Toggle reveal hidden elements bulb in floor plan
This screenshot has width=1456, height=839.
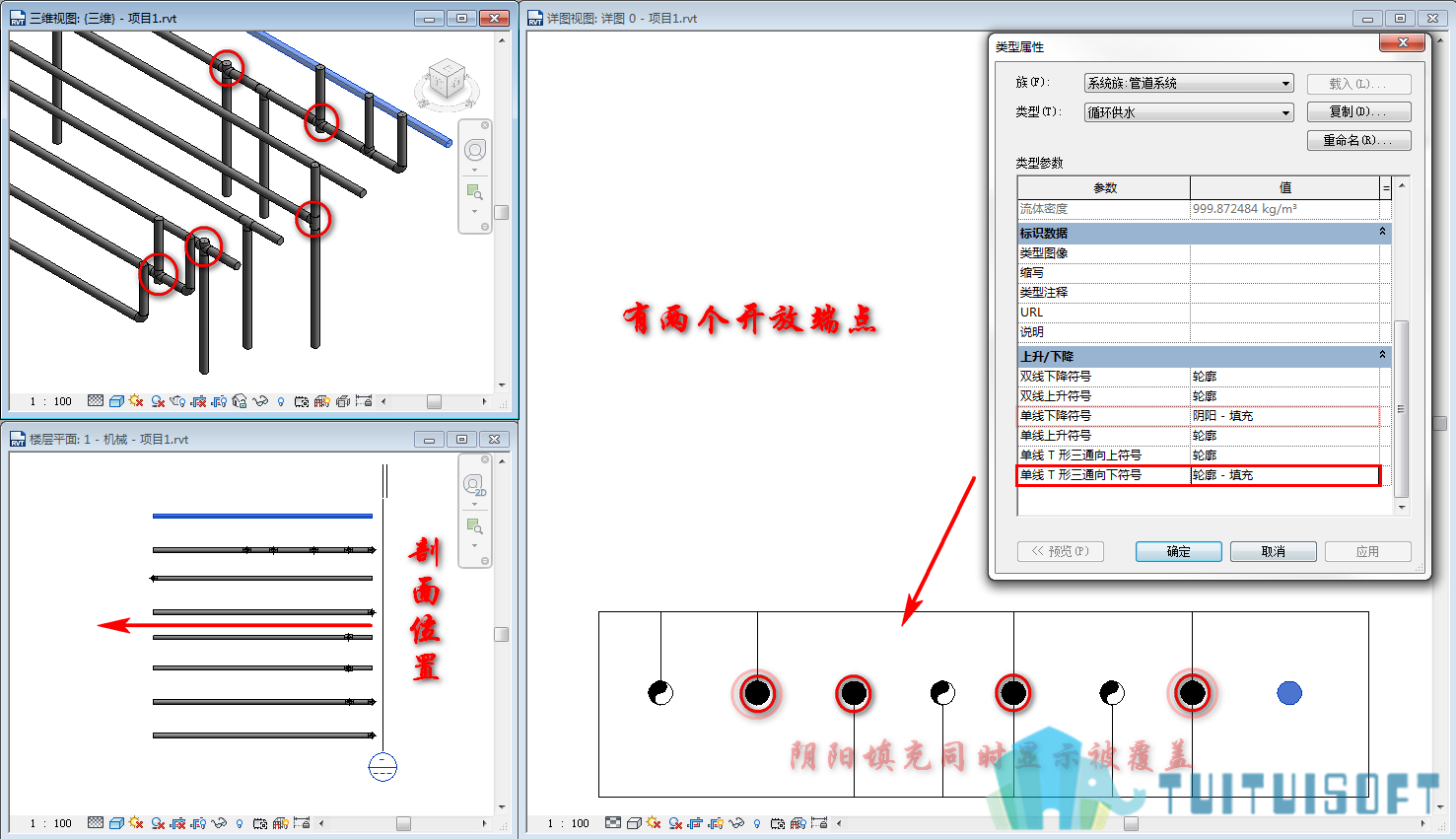pos(240,822)
